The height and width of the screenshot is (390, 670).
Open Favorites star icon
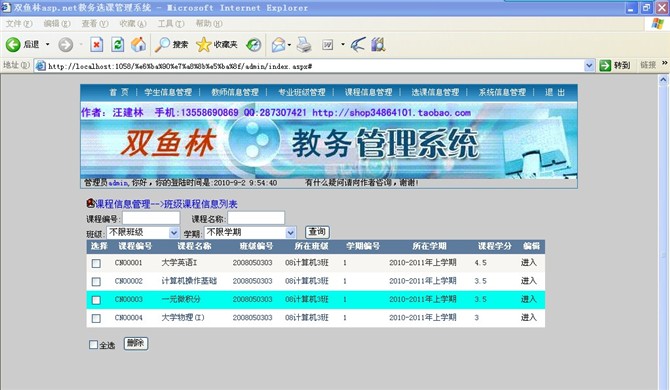(203, 44)
